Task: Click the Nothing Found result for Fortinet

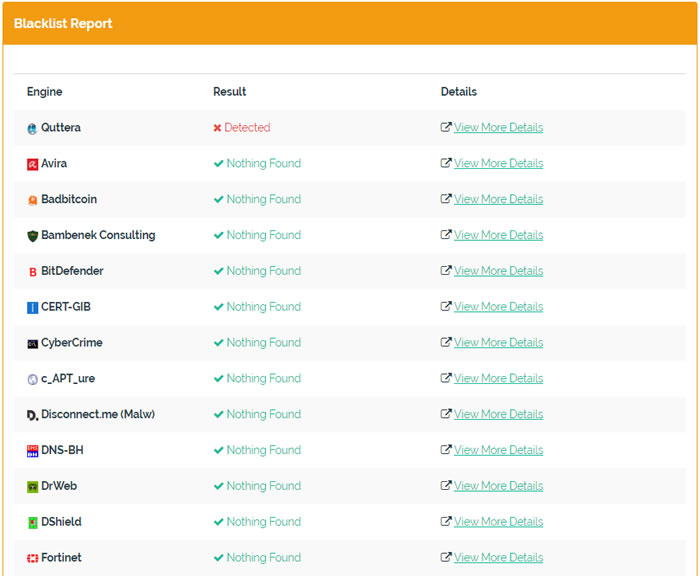Action: (x=257, y=557)
